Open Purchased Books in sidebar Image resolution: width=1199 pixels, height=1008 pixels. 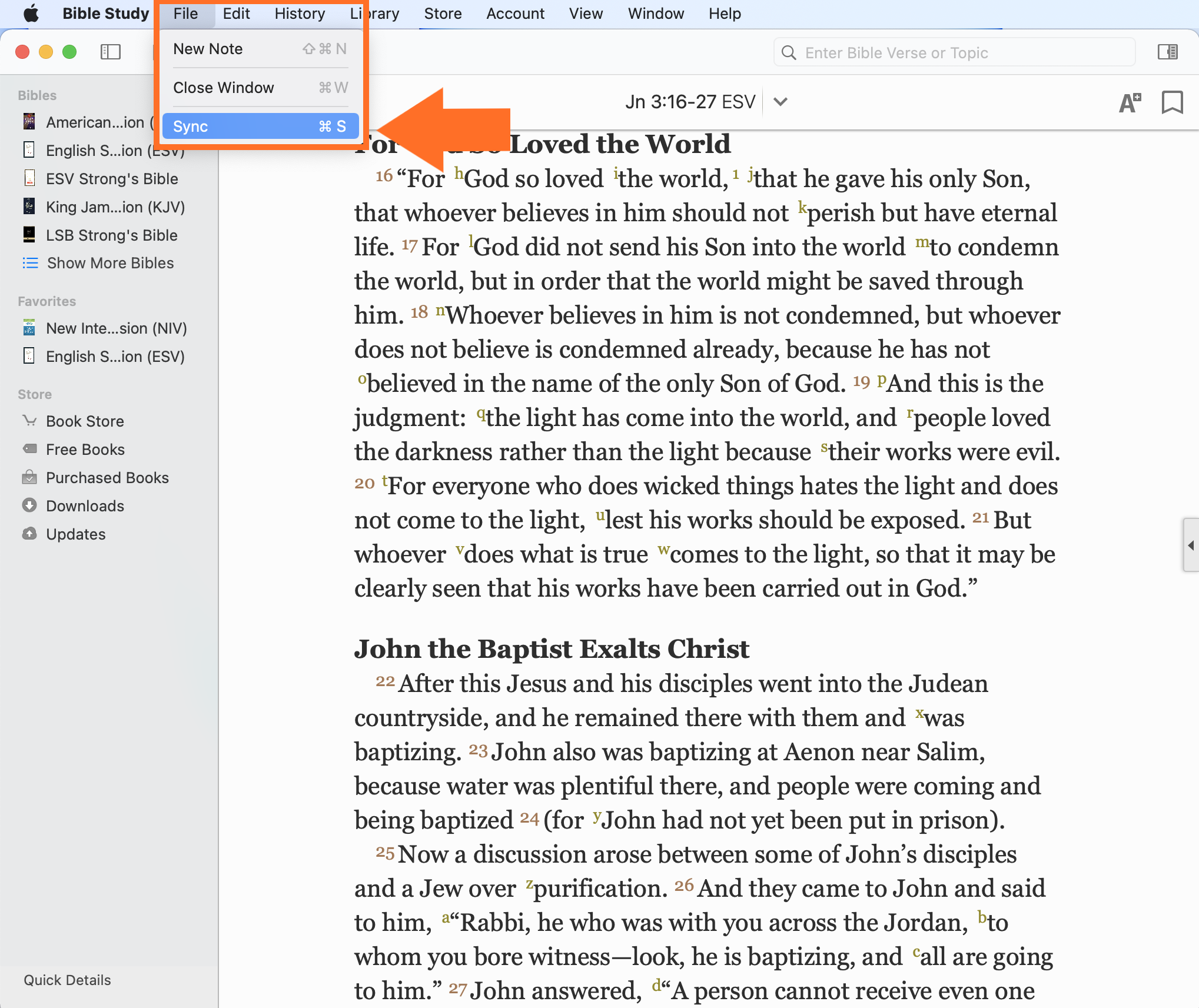[107, 478]
